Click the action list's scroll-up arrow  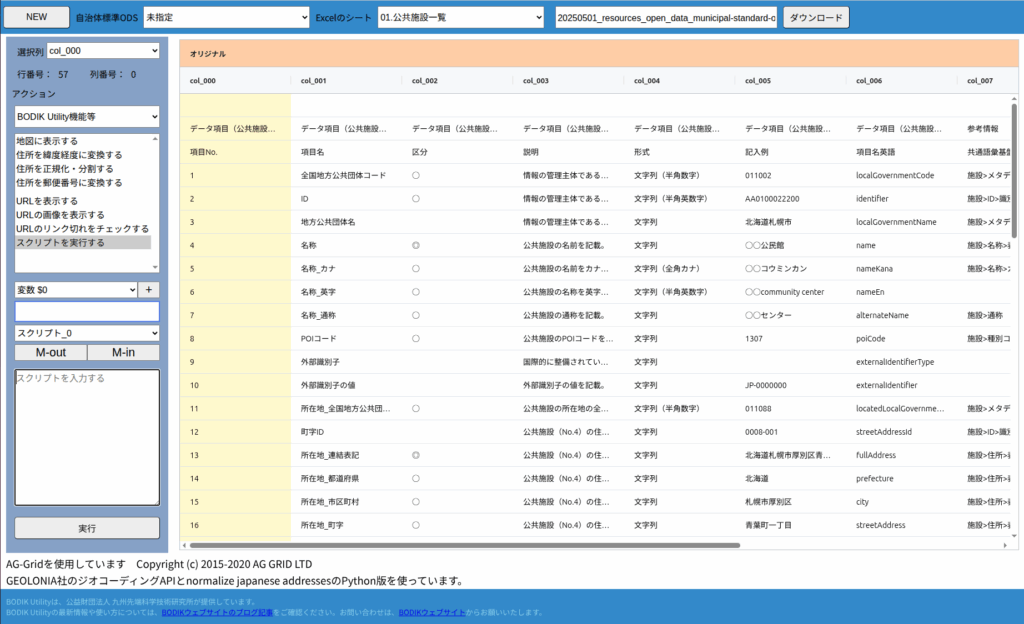pyautogui.click(x=154, y=139)
